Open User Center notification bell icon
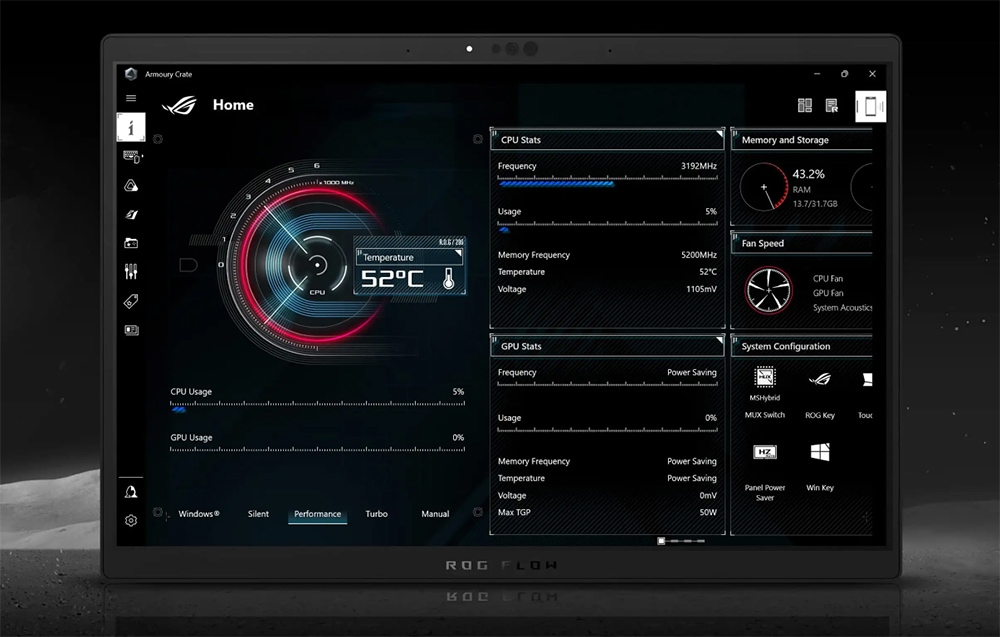 tap(131, 492)
